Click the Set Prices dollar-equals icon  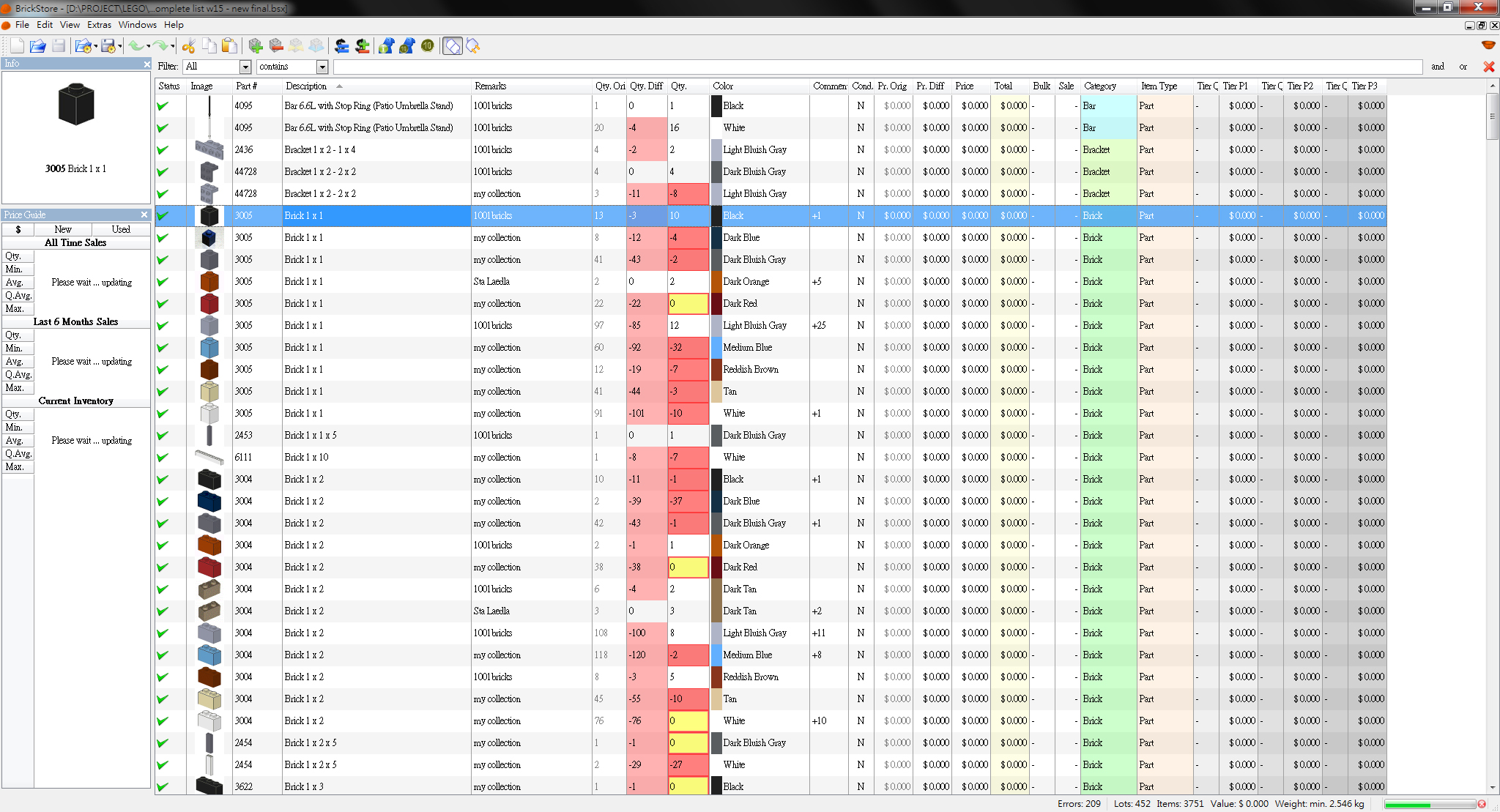point(341,46)
